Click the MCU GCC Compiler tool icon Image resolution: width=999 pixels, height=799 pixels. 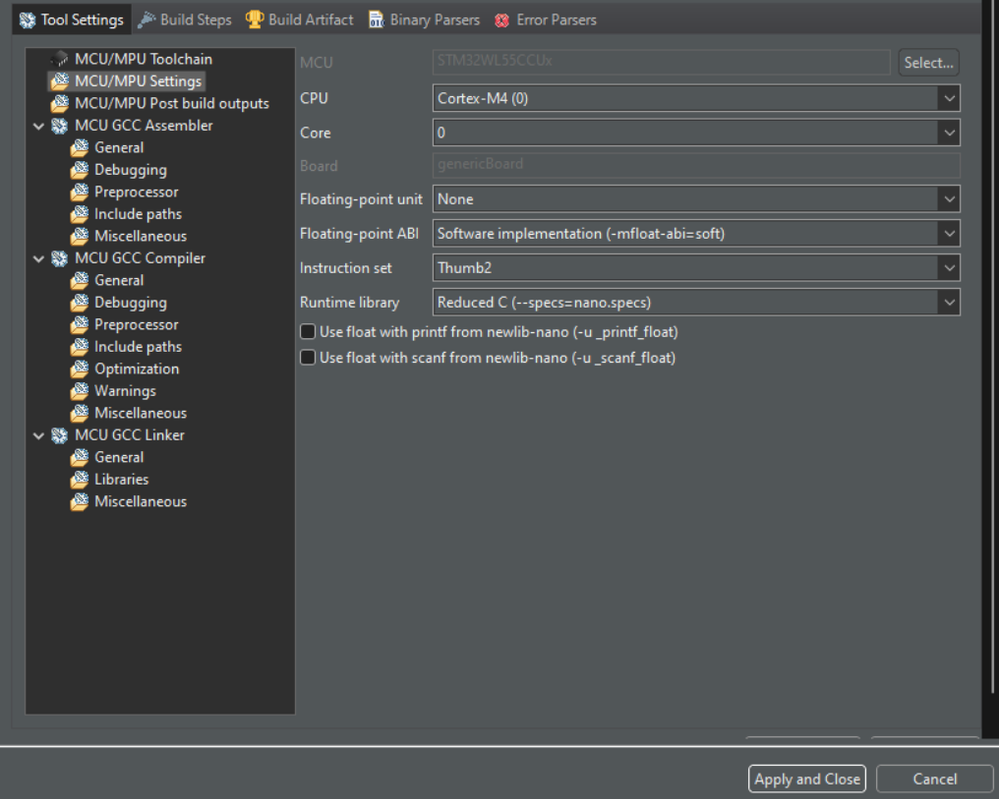coord(59,258)
